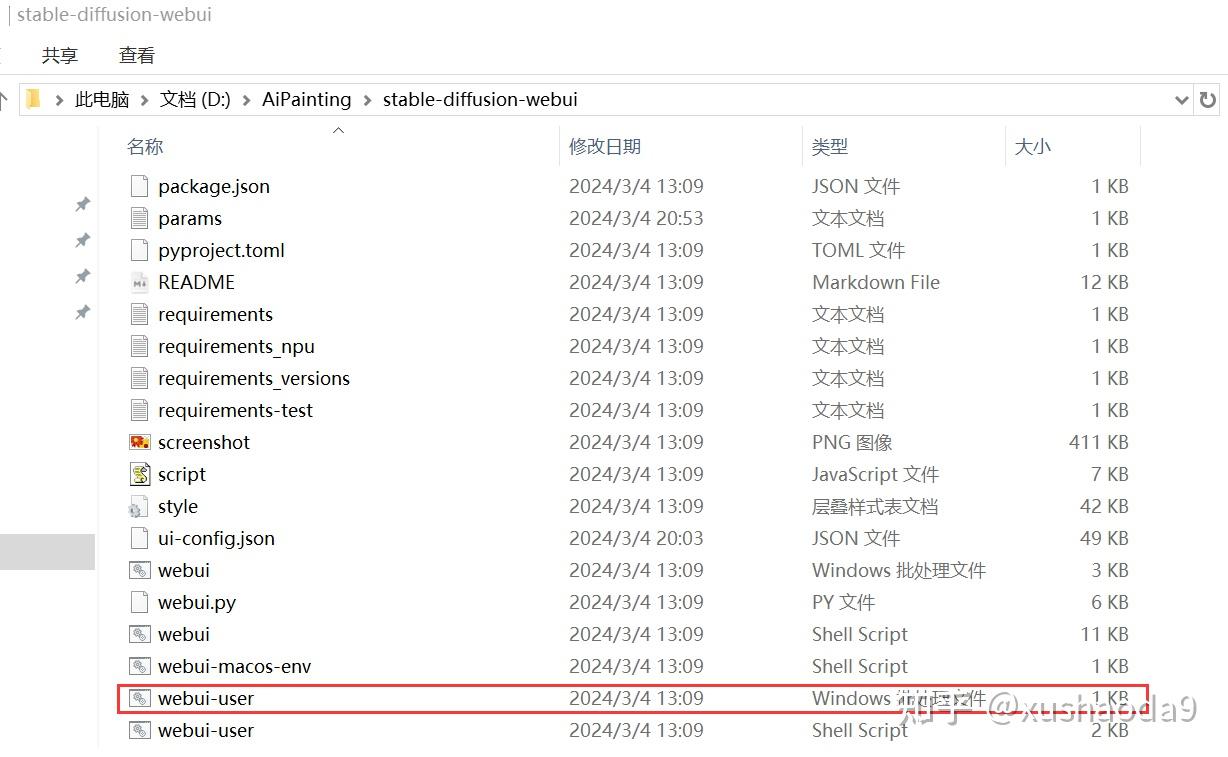This screenshot has height=757, width=1228.
Task: Select the webui.py file icon
Action: tap(139, 602)
